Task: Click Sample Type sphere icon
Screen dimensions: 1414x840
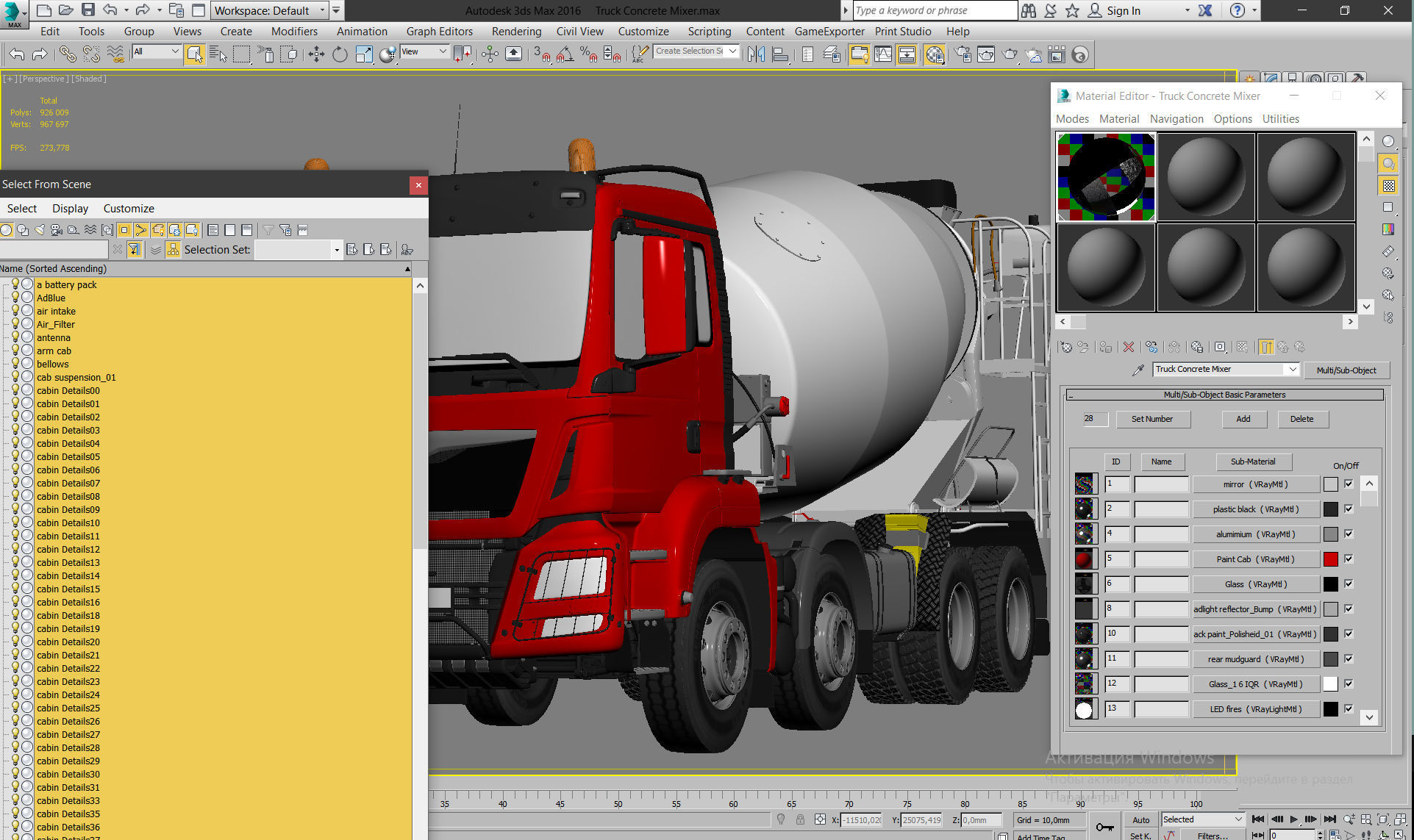Action: [x=1388, y=141]
